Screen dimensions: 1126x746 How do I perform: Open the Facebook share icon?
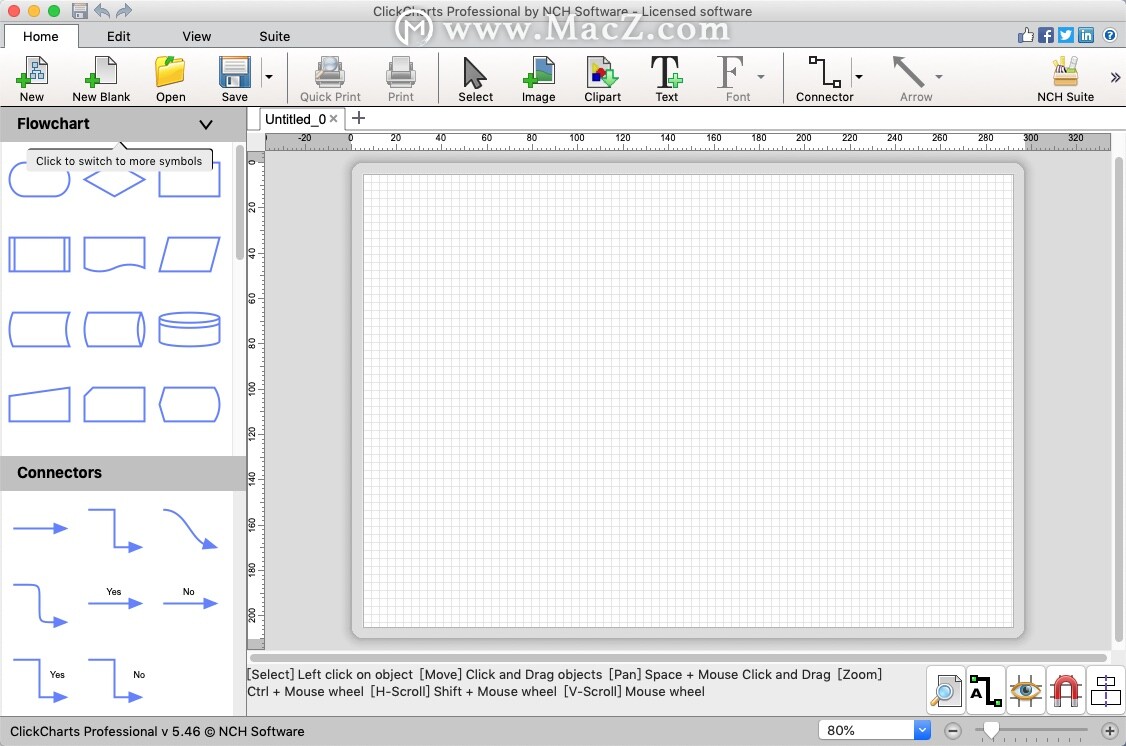point(1046,35)
